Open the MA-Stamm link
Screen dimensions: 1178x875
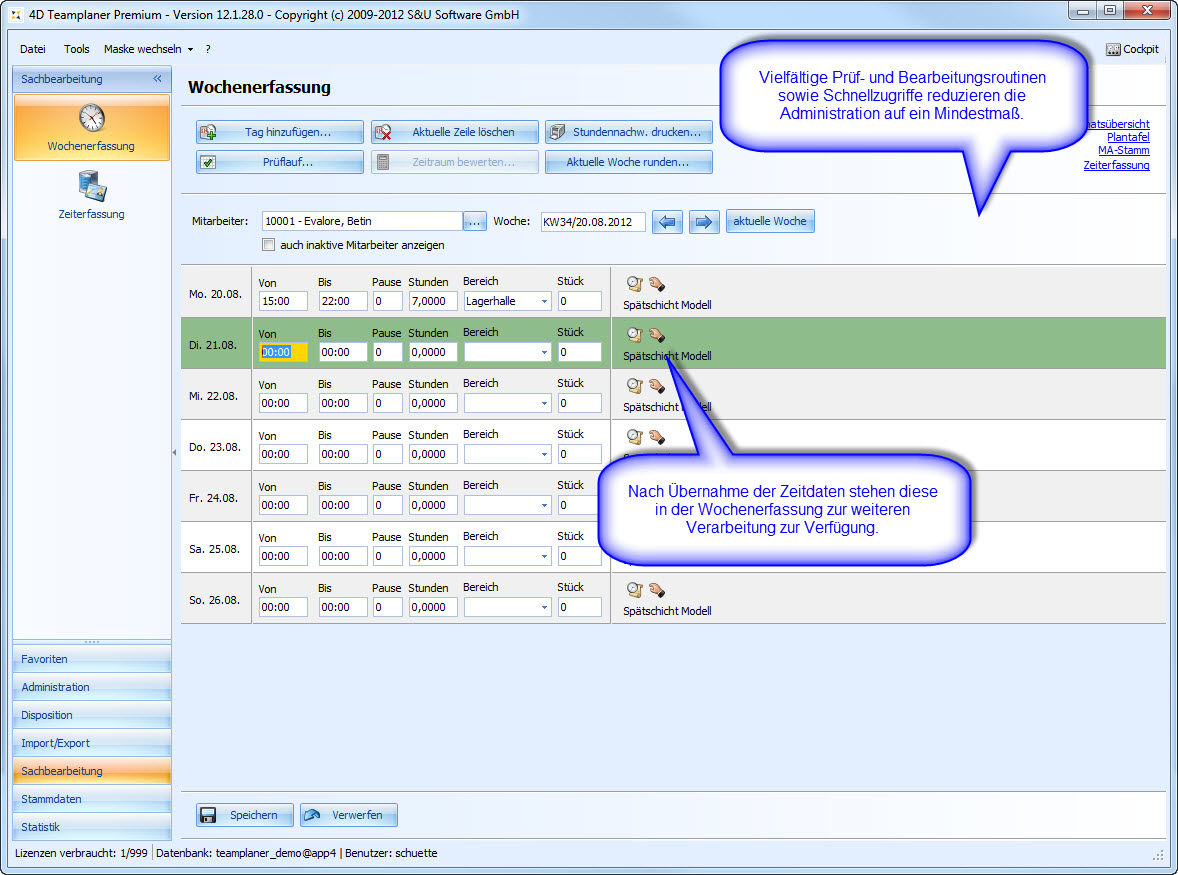click(1123, 151)
